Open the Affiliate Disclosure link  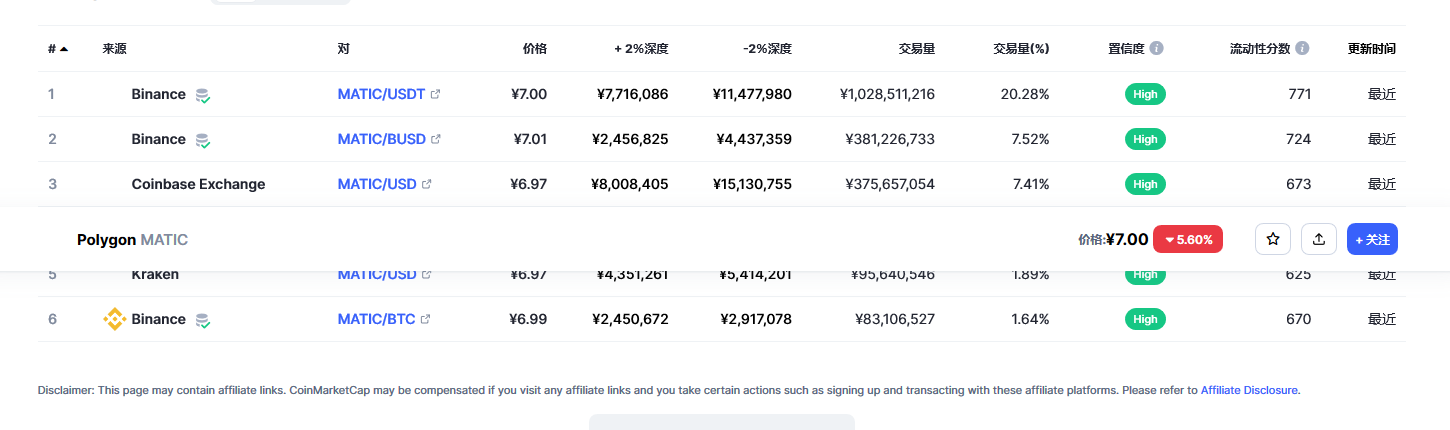tap(1249, 390)
